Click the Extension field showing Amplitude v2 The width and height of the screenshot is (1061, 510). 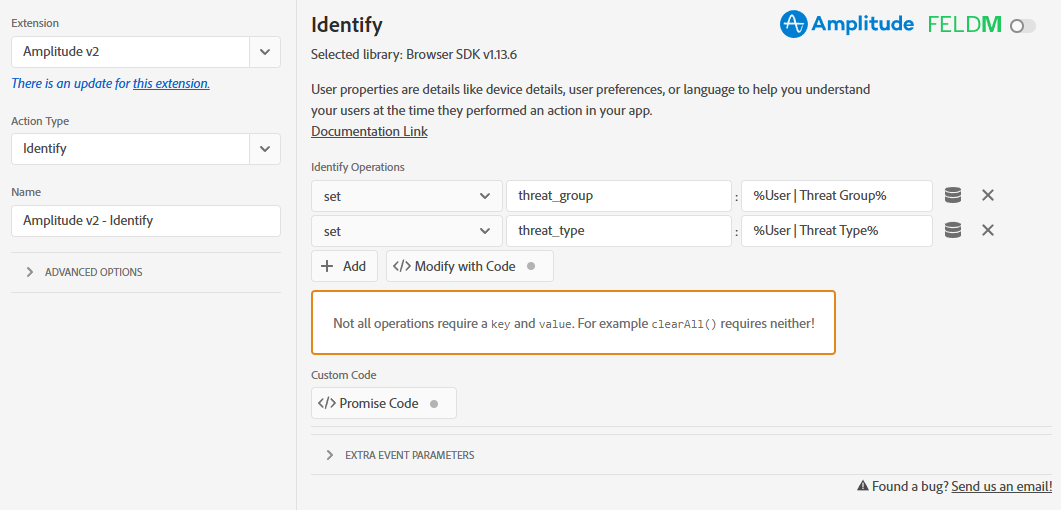pos(131,51)
